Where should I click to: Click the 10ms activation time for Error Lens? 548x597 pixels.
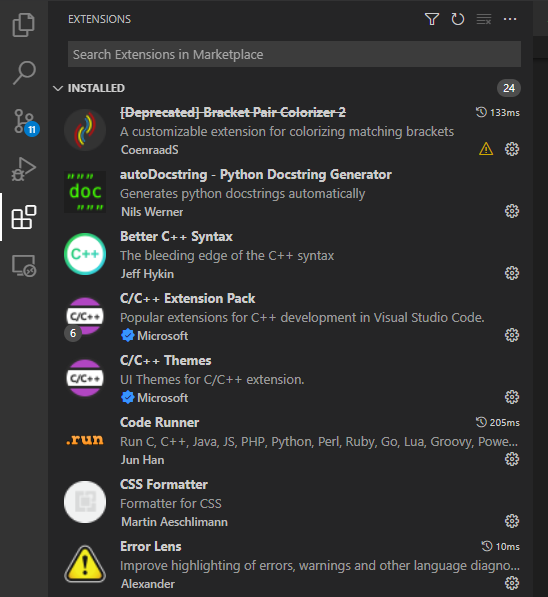point(501,547)
